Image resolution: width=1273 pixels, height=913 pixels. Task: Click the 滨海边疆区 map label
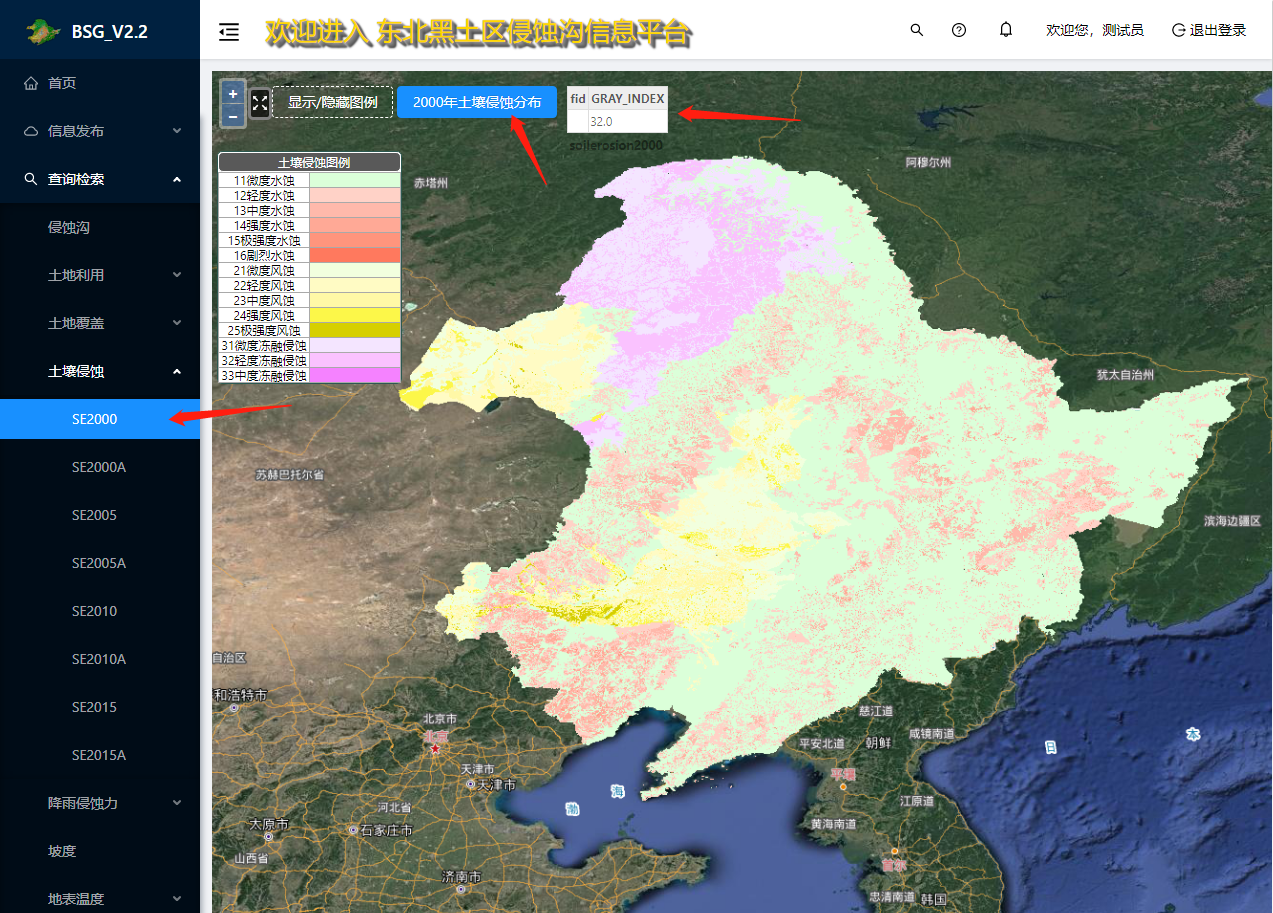click(1232, 521)
